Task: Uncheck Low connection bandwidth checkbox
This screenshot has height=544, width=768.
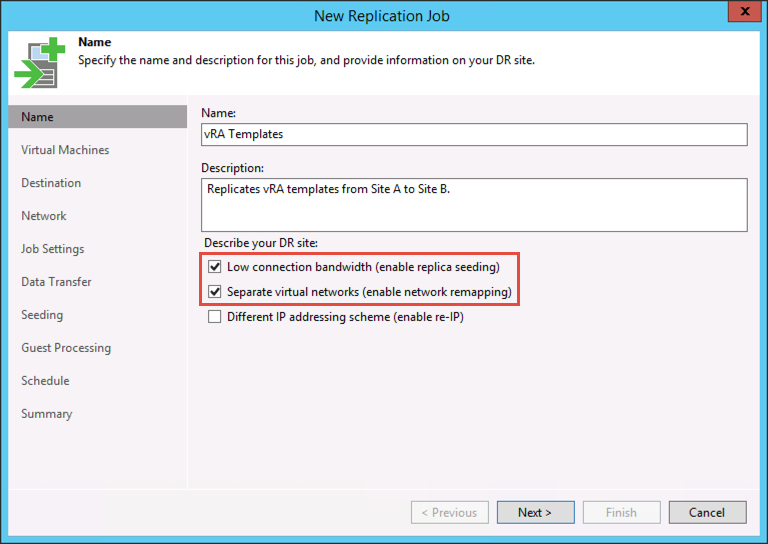Action: click(214, 268)
